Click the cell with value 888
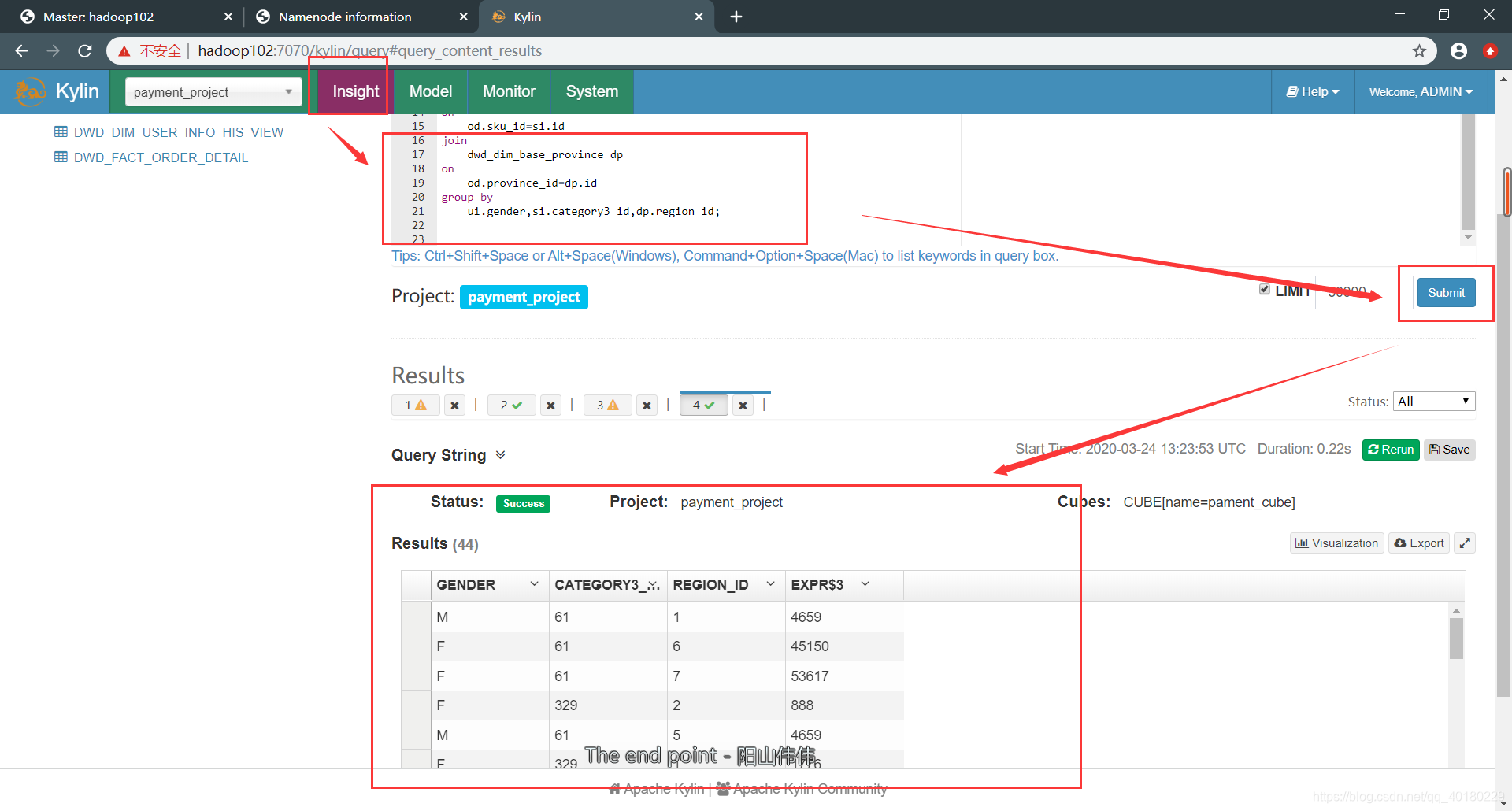 point(843,705)
